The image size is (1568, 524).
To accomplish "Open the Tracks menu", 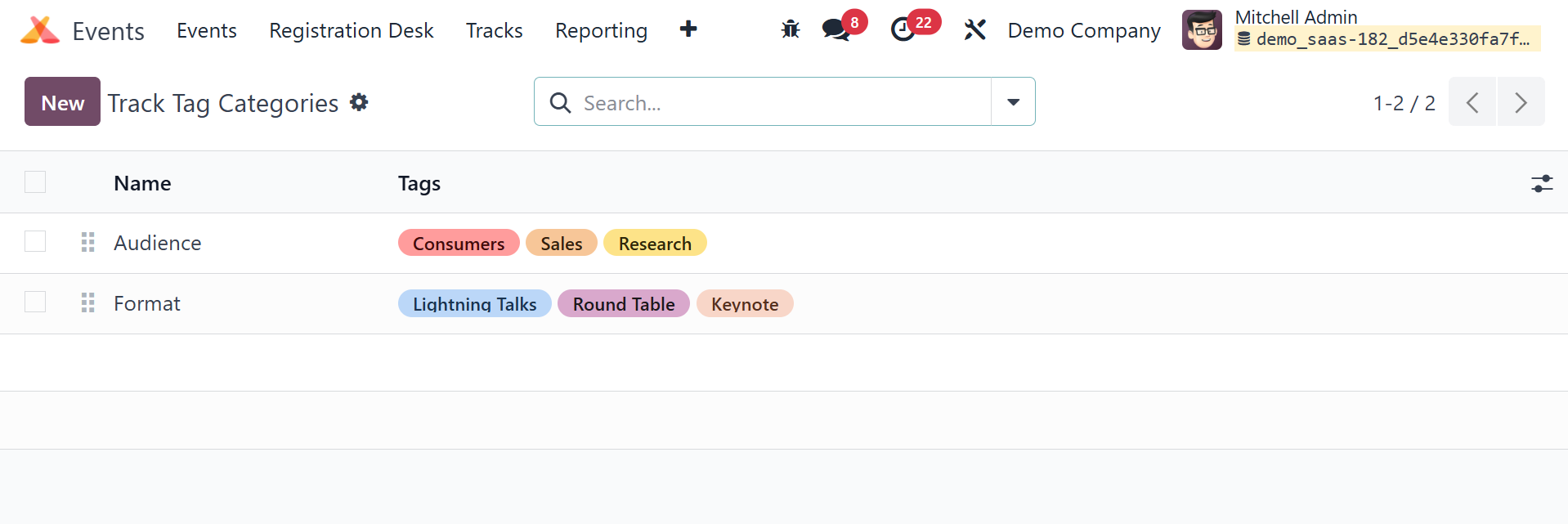I will pos(494,30).
